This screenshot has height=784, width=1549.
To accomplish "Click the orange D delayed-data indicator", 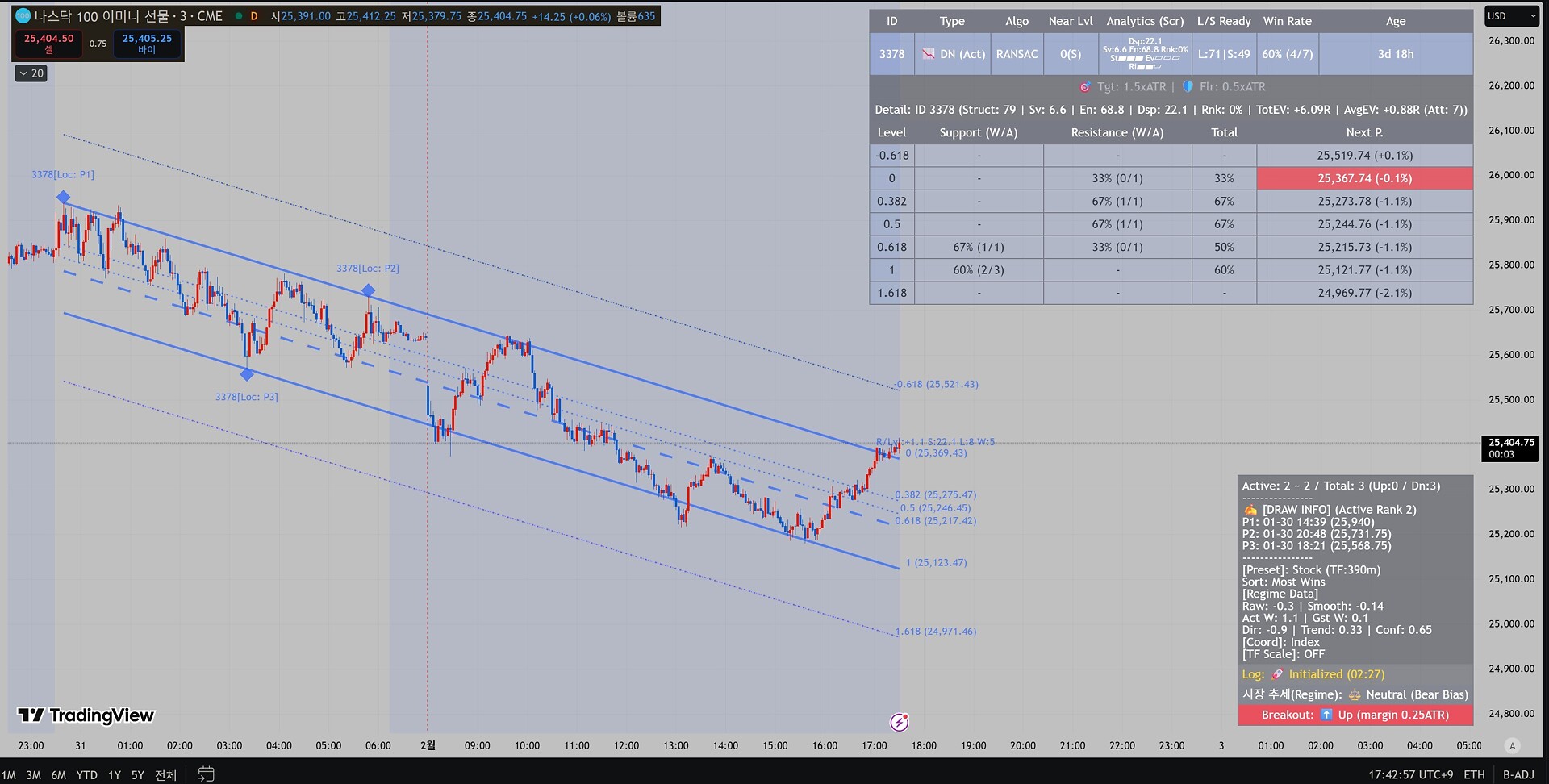I will [x=254, y=16].
